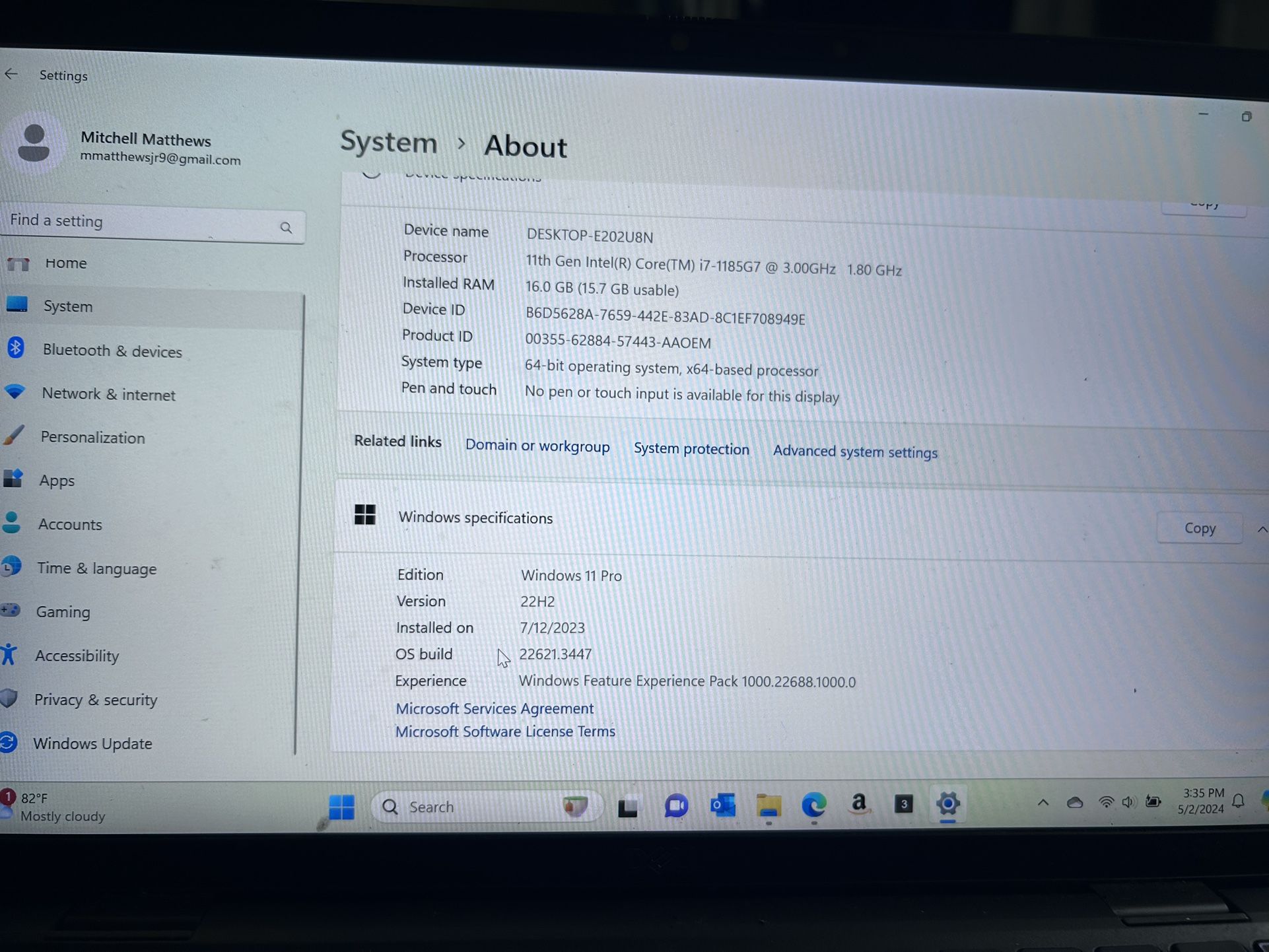Open Domain or workgroup link

(x=537, y=446)
